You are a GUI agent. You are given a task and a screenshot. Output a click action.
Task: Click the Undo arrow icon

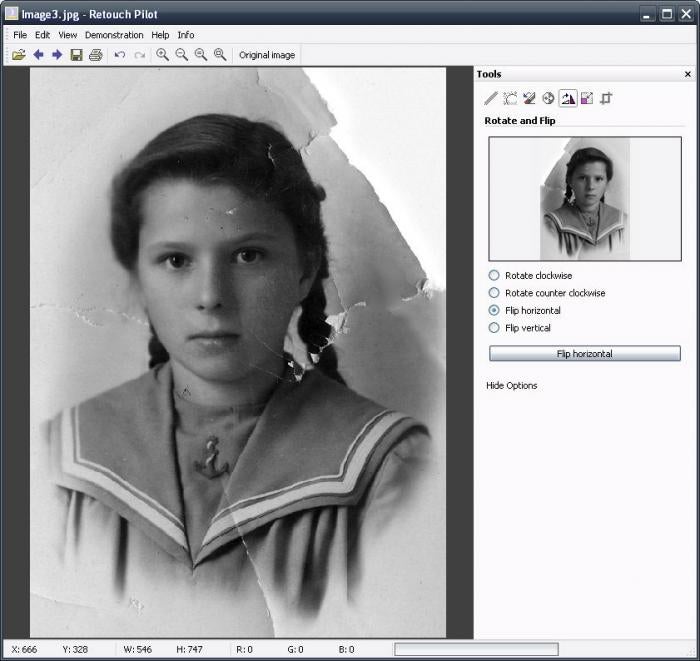(120, 55)
